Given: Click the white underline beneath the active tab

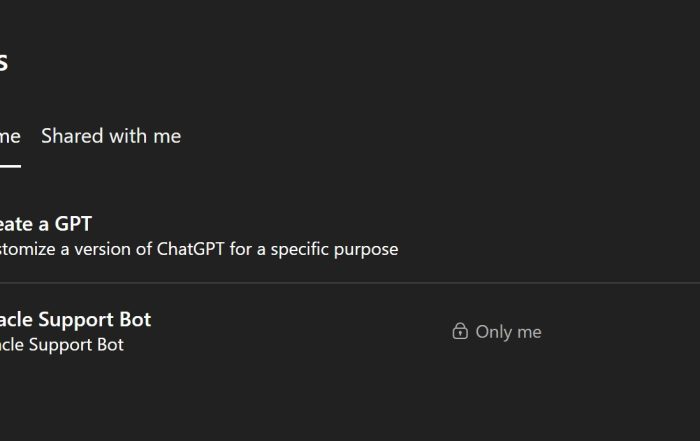Looking at the screenshot, I should point(10,166).
